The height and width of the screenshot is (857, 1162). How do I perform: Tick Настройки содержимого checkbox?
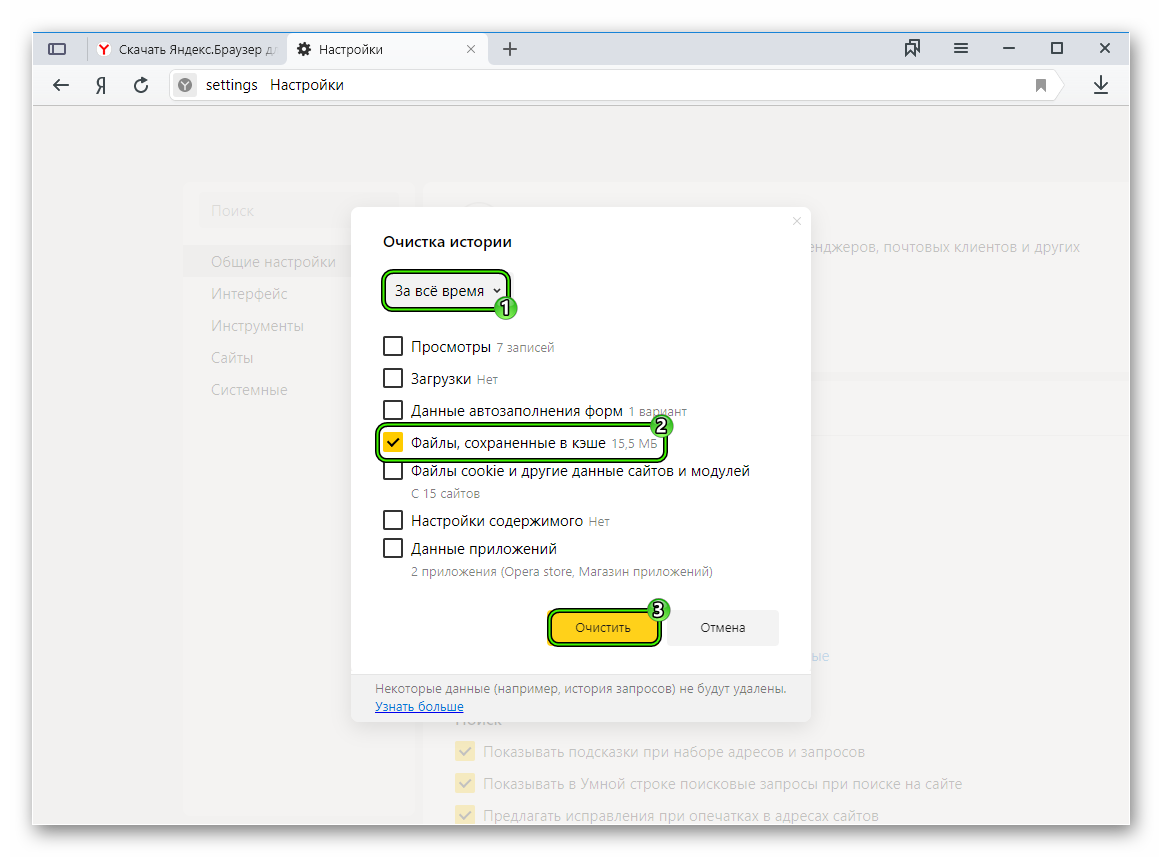point(393,520)
